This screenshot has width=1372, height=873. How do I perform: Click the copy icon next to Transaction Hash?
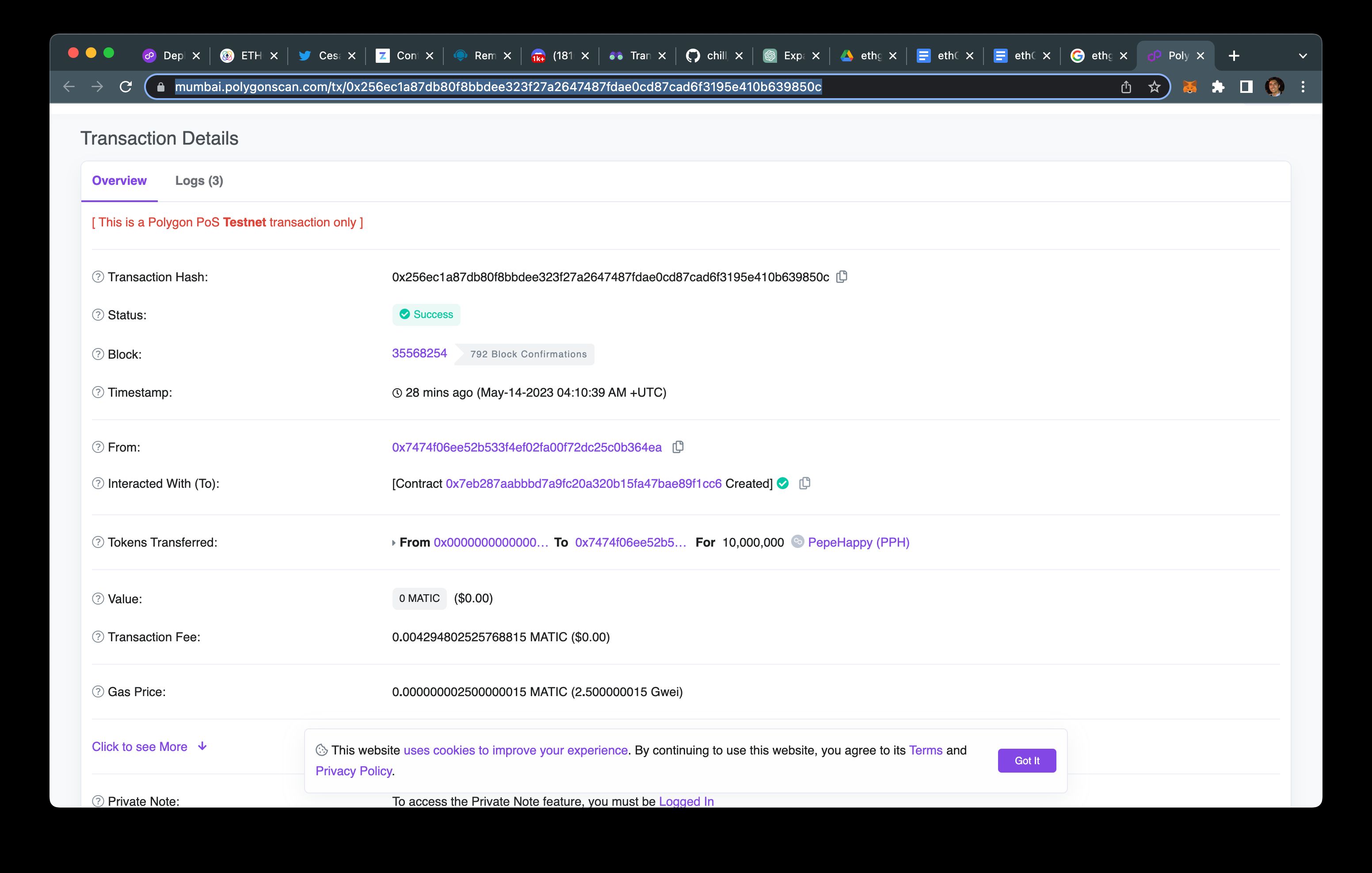point(843,277)
